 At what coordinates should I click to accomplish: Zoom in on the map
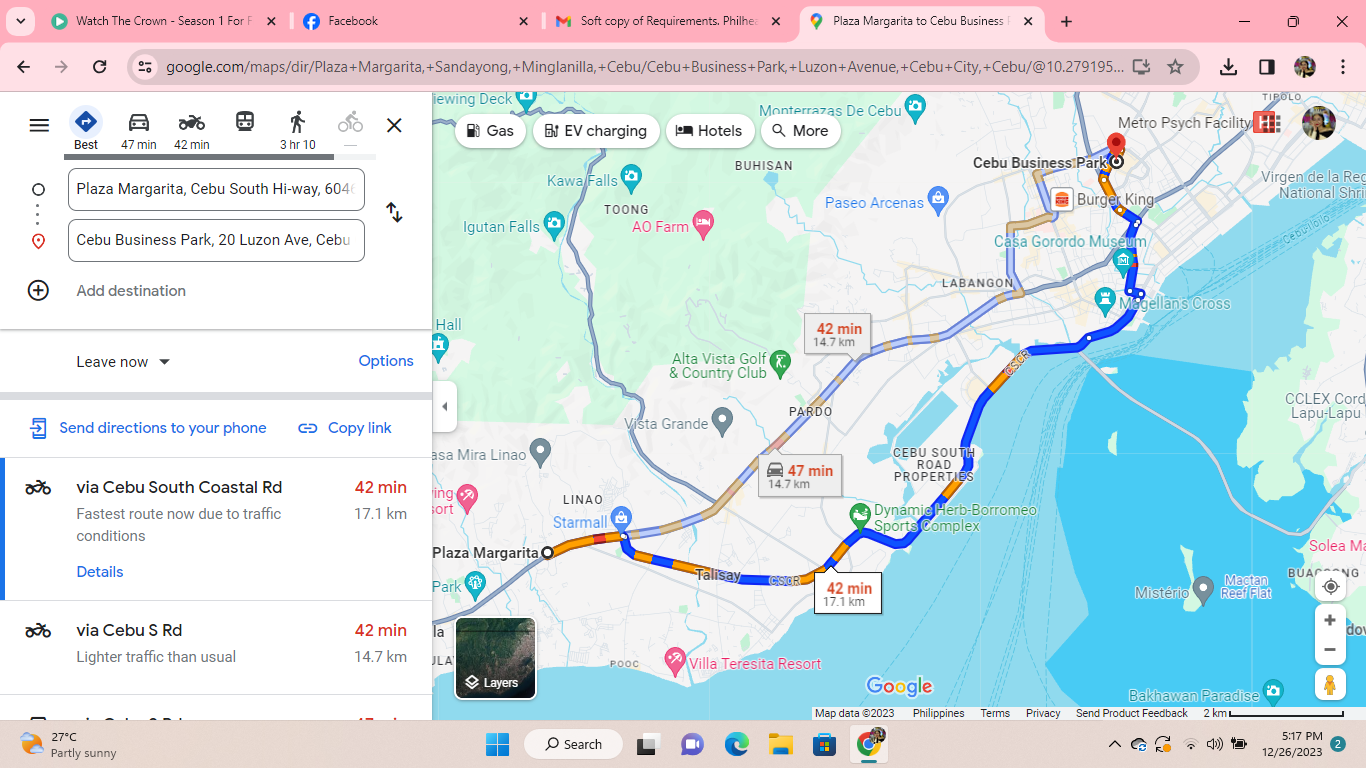[x=1330, y=620]
